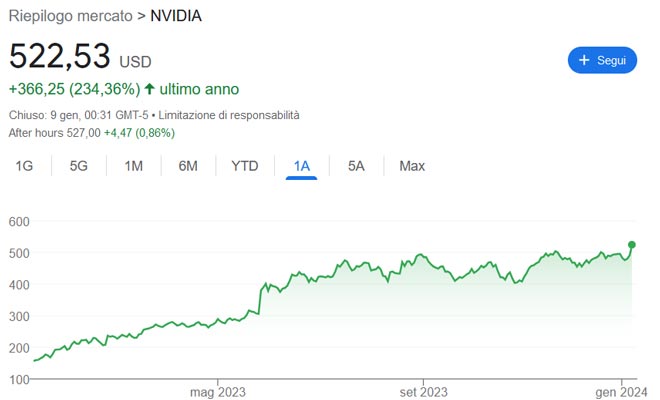Image resolution: width=660 pixels, height=400 pixels.
Task: Click the mag 2023 axis label
Action: [x=217, y=391]
